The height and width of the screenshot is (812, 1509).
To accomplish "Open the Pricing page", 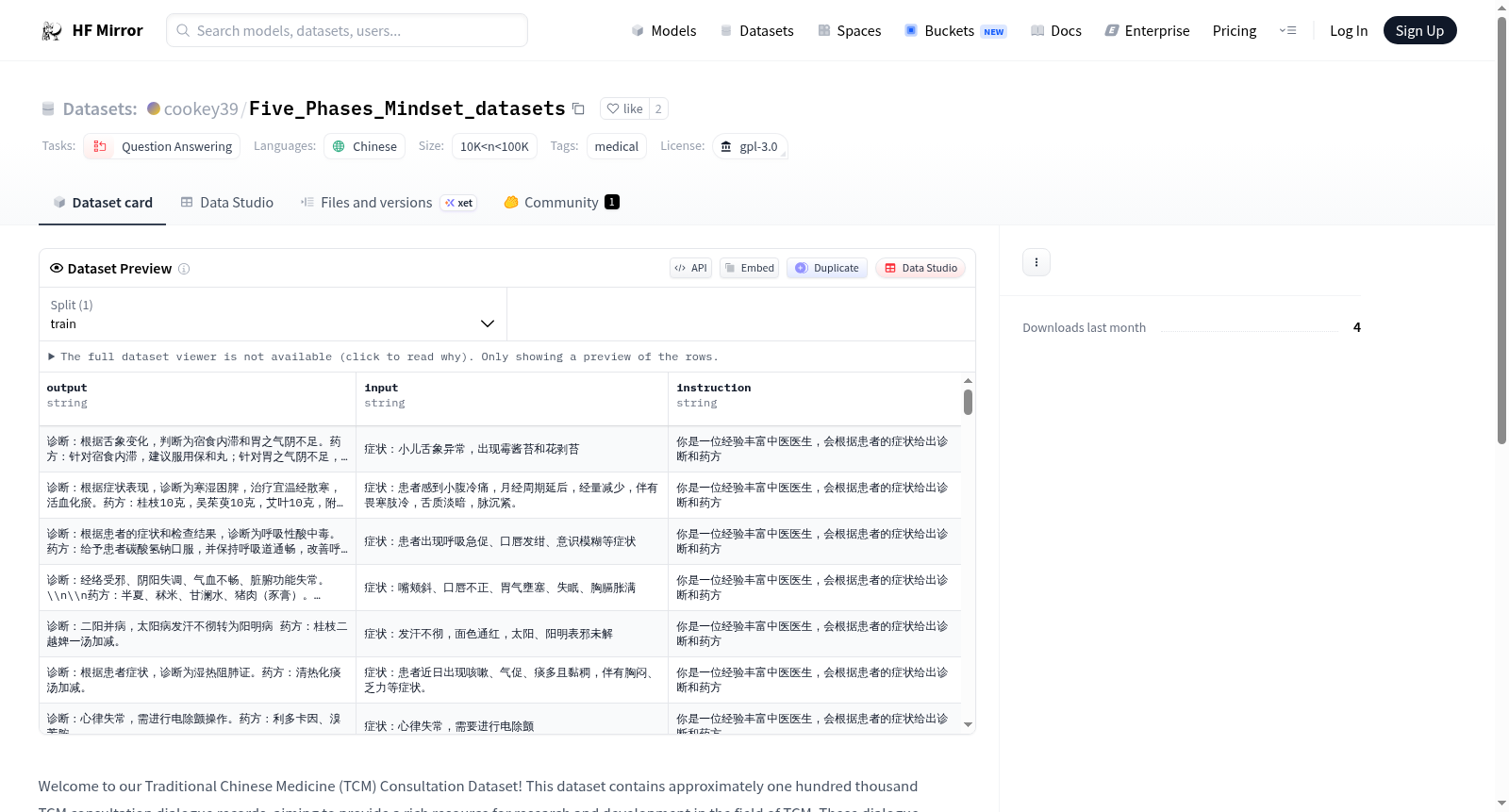I will pyautogui.click(x=1235, y=30).
